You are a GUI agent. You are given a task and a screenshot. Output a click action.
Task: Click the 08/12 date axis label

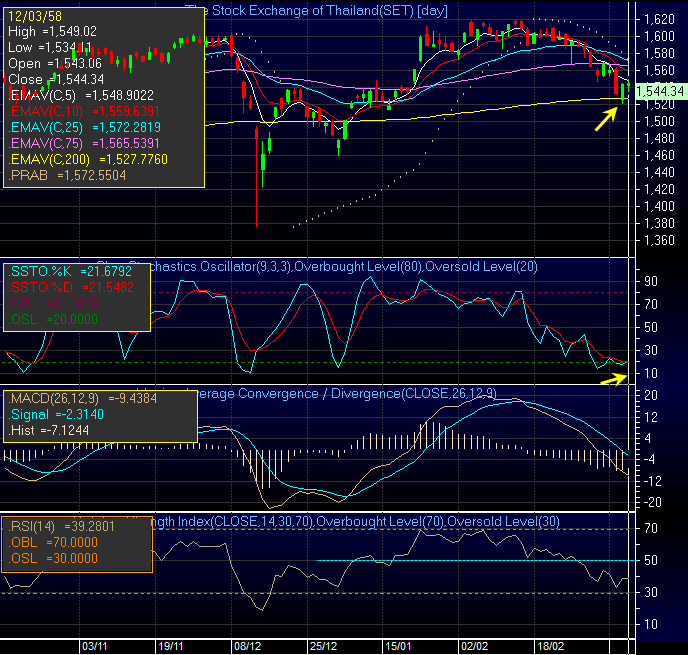247,646
